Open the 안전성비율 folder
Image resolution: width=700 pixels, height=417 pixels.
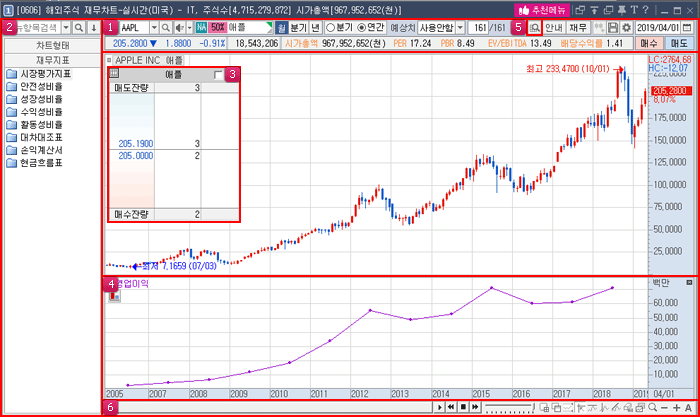35,87
